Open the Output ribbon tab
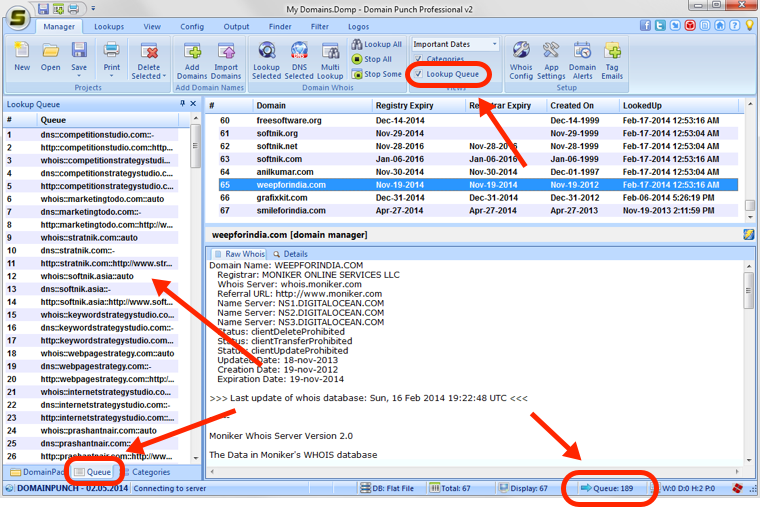Image resolution: width=760 pixels, height=512 pixels. point(236,27)
